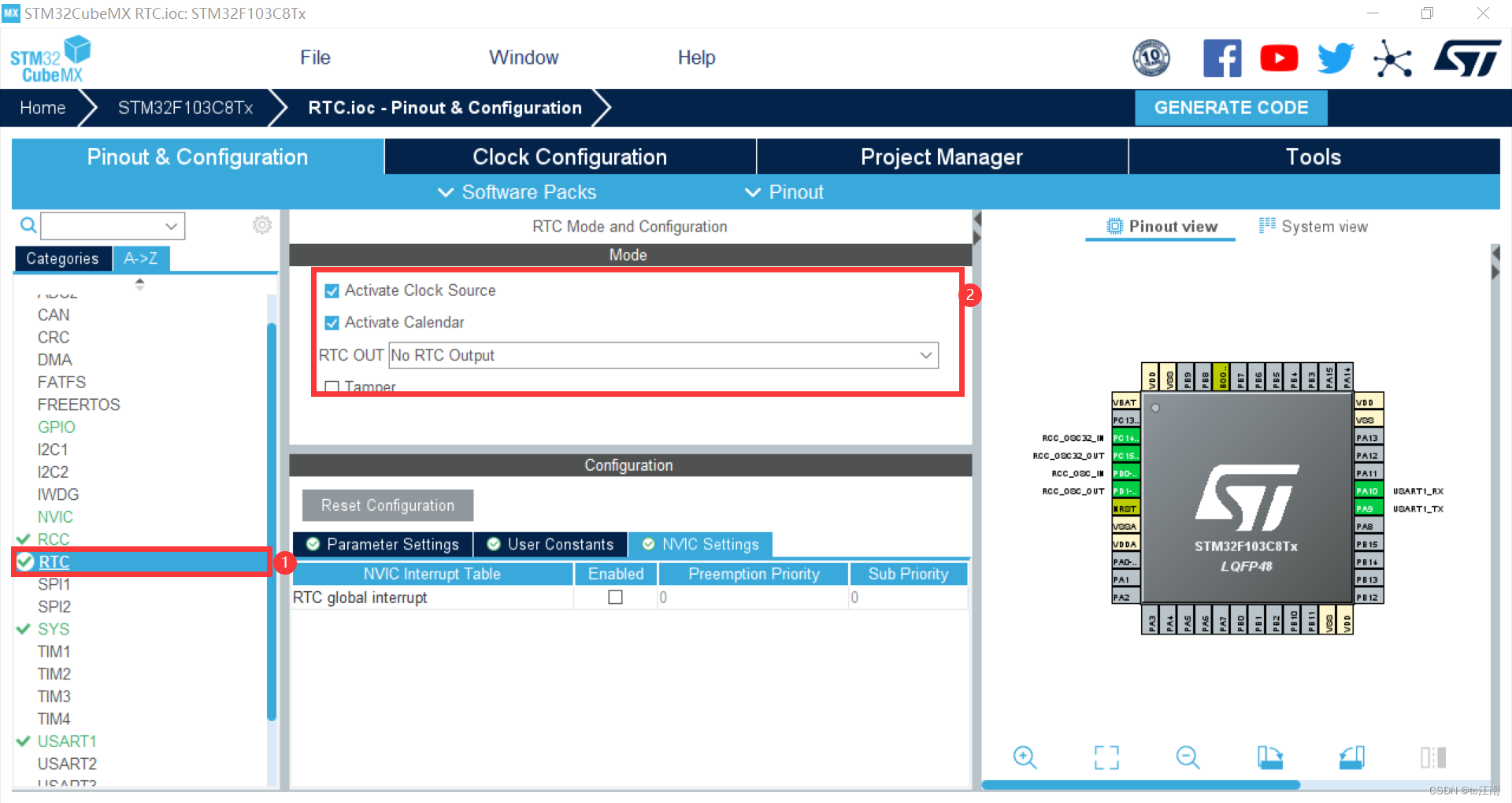Click the PA10 pin on the chip
Viewport: 1512px width, 803px height.
point(1369,490)
